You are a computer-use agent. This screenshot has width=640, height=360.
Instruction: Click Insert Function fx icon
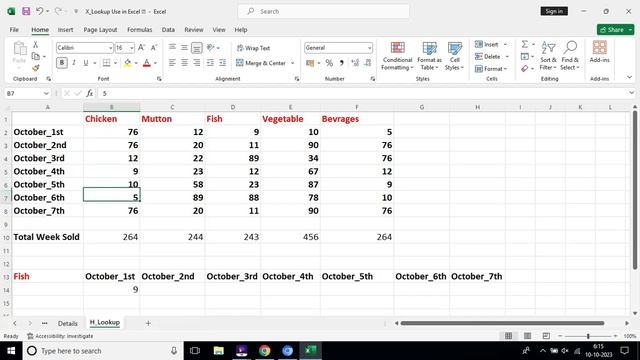click(x=89, y=93)
